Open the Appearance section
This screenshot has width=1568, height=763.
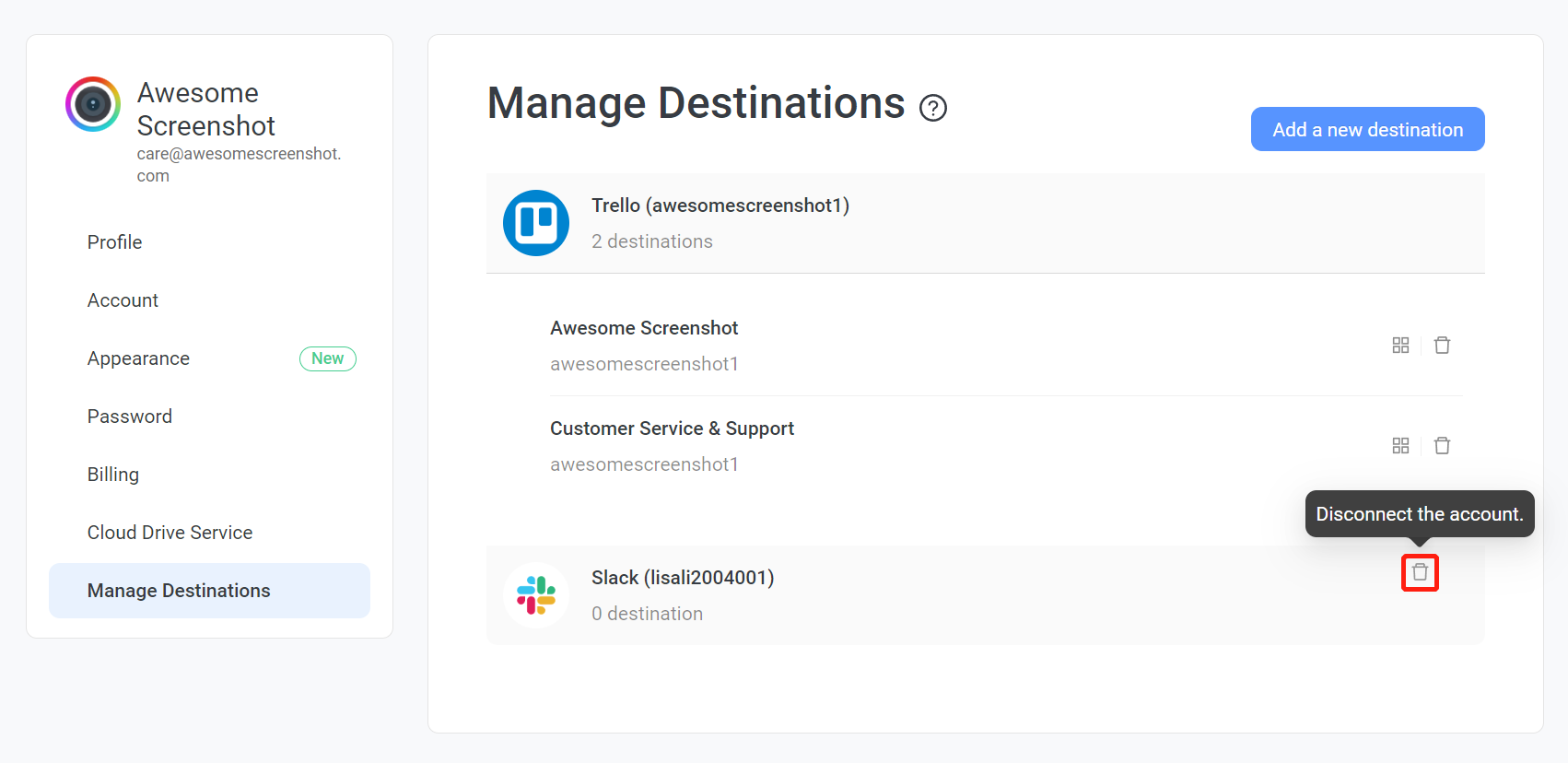(x=138, y=358)
